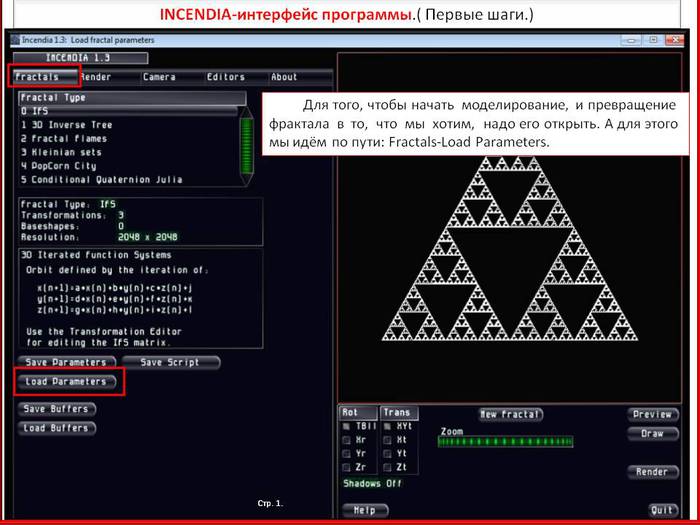
Task: Toggle the XYt translation checkbox
Action: pyautogui.click(x=388, y=427)
